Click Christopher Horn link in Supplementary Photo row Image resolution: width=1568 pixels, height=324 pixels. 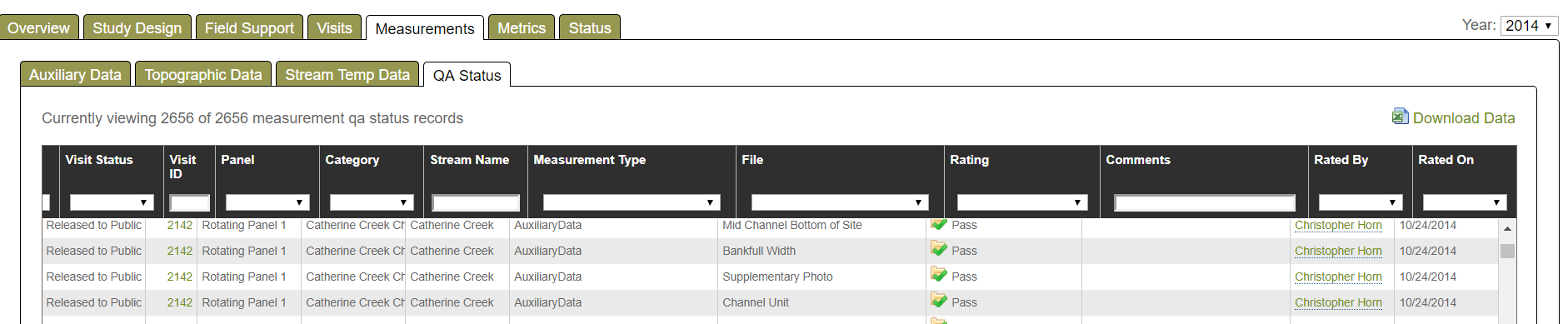[1338, 277]
